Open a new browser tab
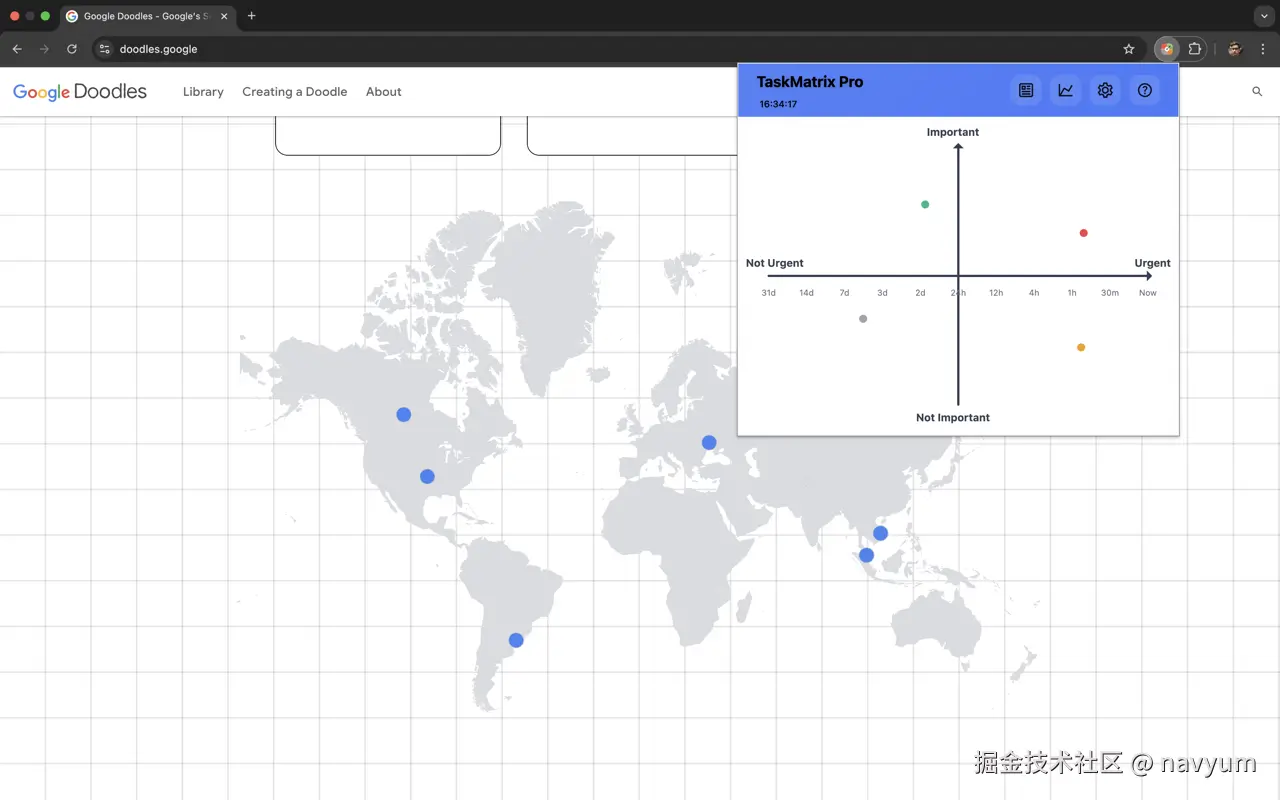Viewport: 1280px width, 800px height. tap(251, 16)
